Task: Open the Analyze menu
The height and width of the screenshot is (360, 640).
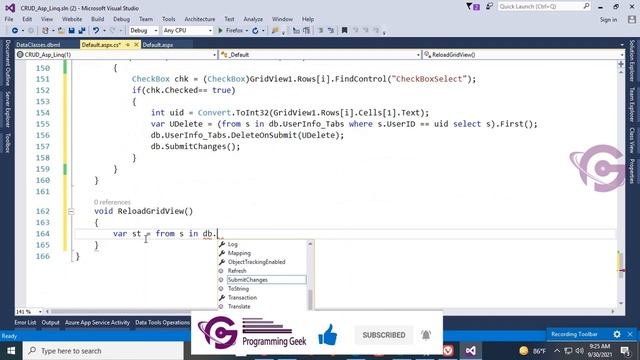Action: (x=253, y=19)
